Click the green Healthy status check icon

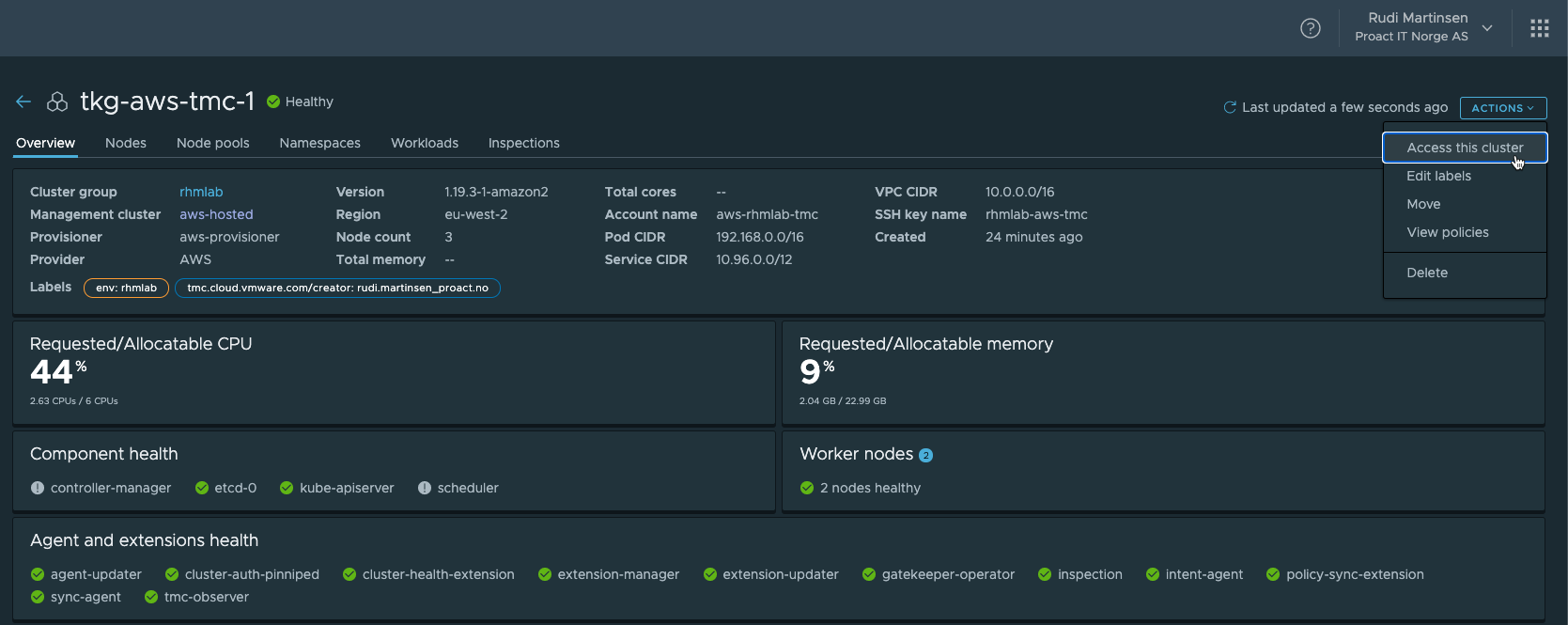273,102
